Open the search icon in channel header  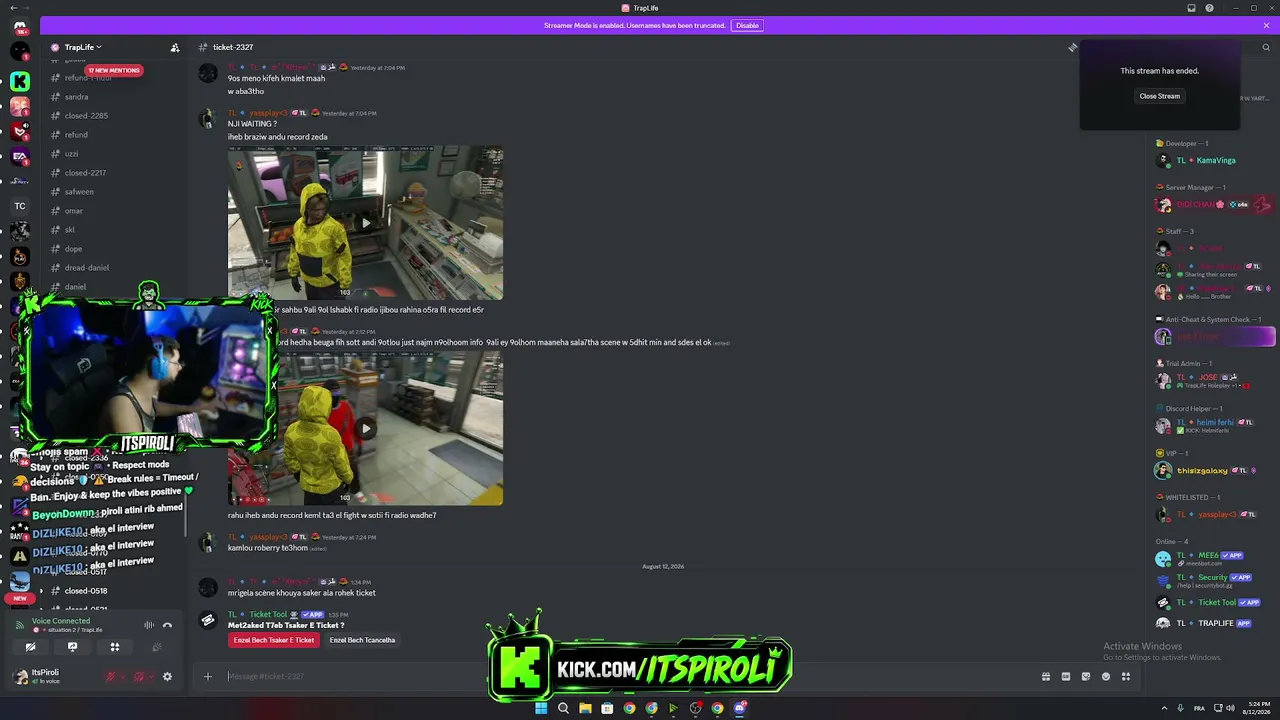pos(1266,47)
